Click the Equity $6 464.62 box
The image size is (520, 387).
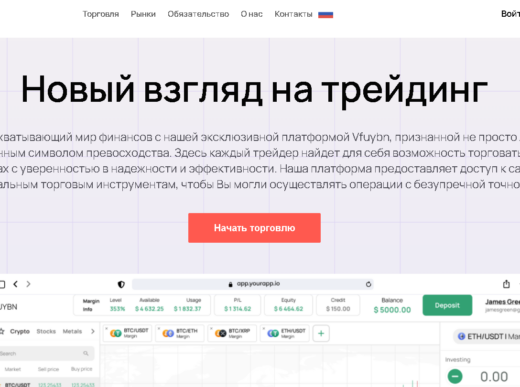[x=288, y=305]
